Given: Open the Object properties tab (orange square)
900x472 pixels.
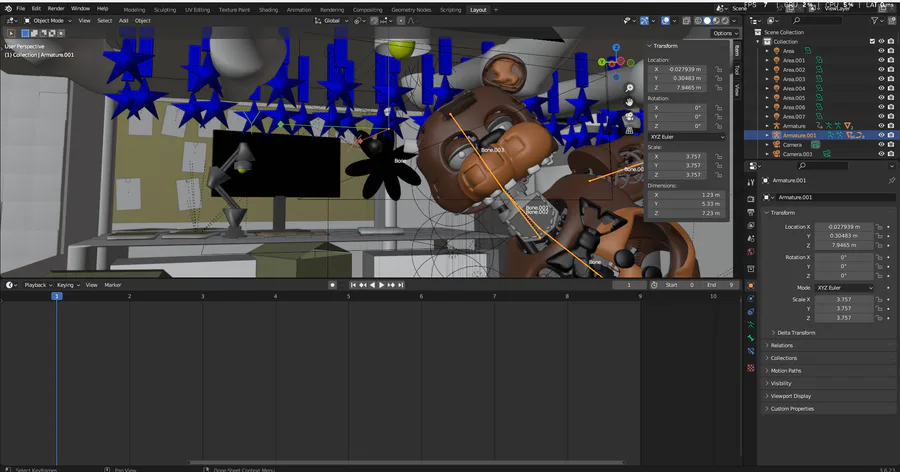Looking at the screenshot, I should coord(751,285).
